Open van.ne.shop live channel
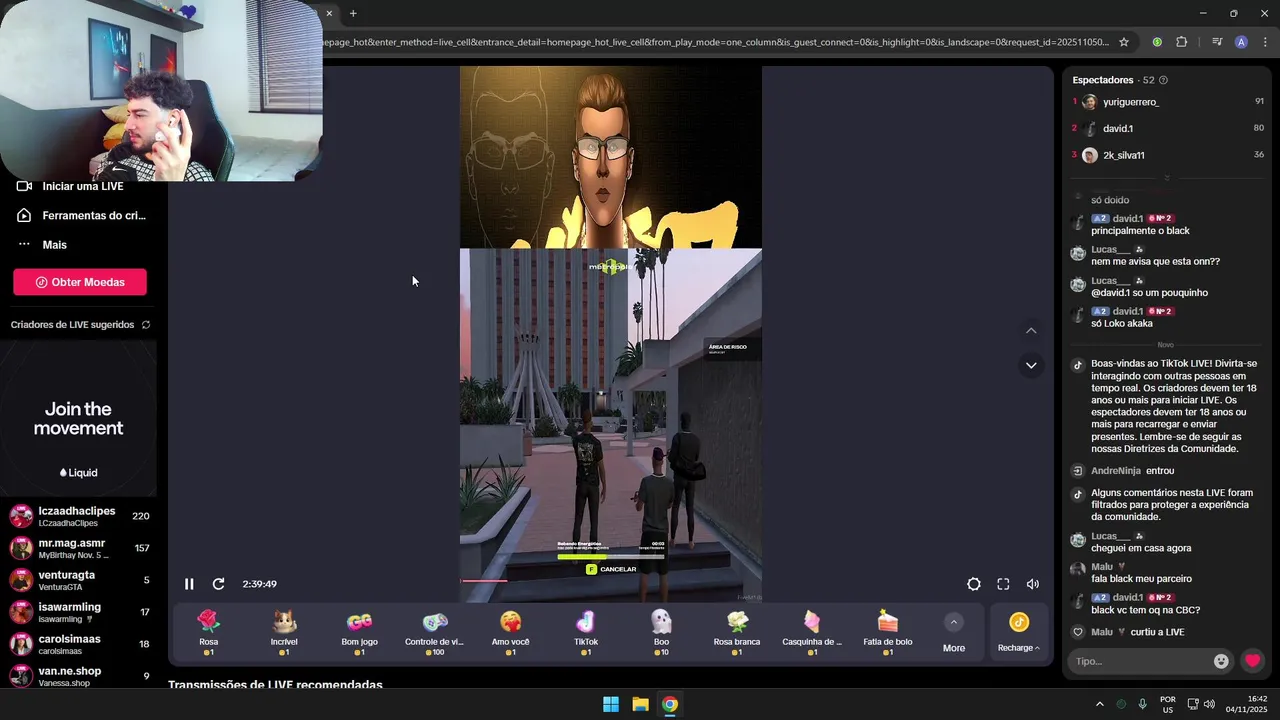The image size is (1280, 720). (x=78, y=676)
